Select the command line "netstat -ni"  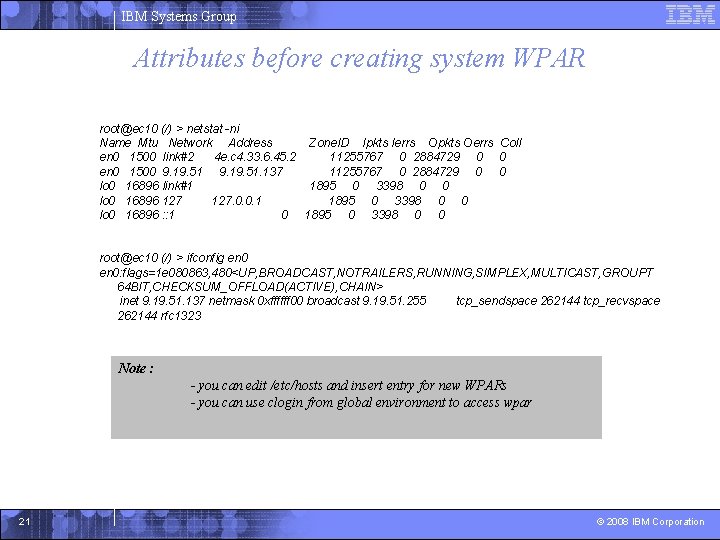[x=213, y=129]
